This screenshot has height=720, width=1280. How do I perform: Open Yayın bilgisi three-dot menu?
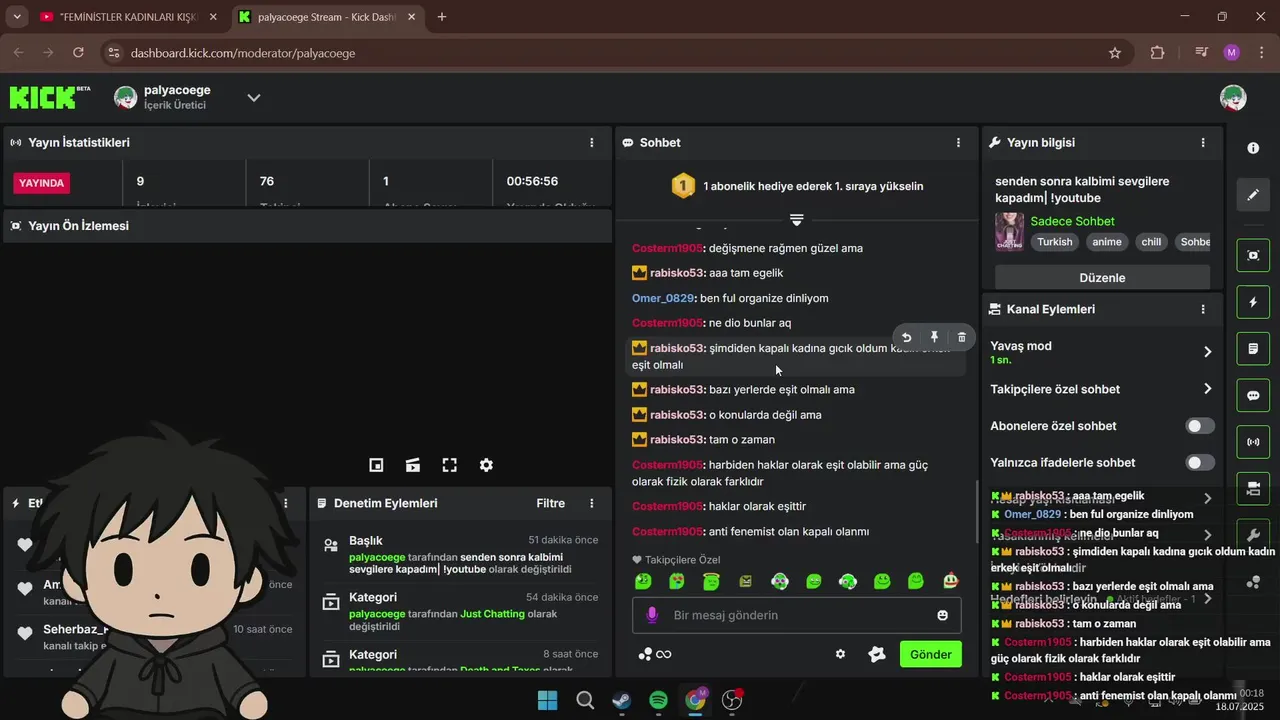coord(1203,143)
